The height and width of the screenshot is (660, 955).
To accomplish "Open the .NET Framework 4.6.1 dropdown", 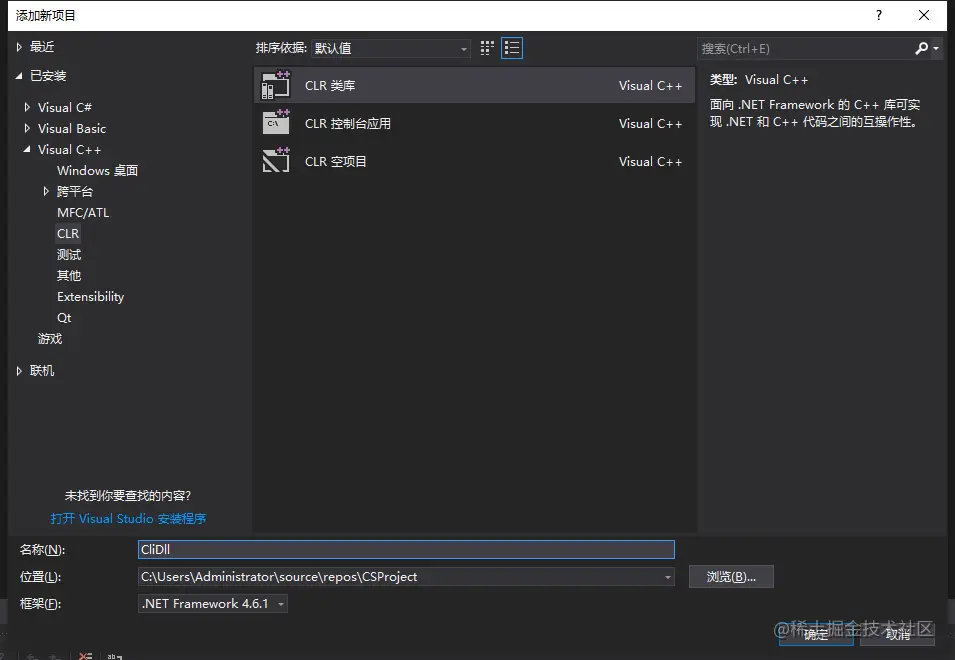I will [213, 603].
